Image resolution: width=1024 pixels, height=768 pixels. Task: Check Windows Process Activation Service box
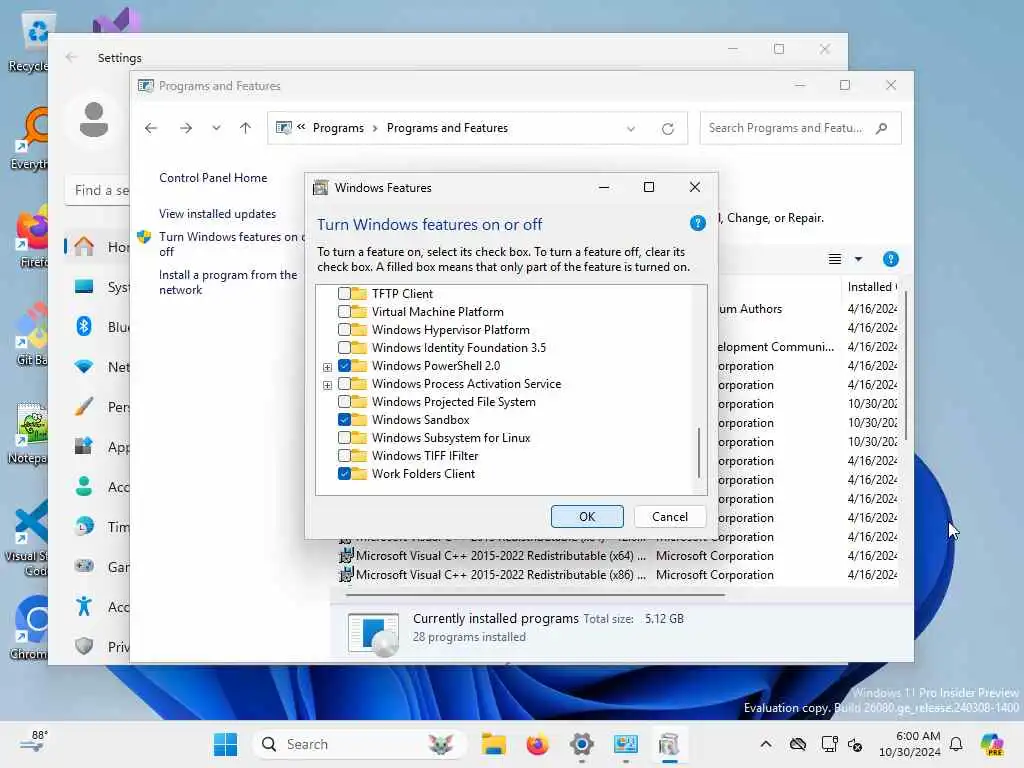(x=344, y=384)
